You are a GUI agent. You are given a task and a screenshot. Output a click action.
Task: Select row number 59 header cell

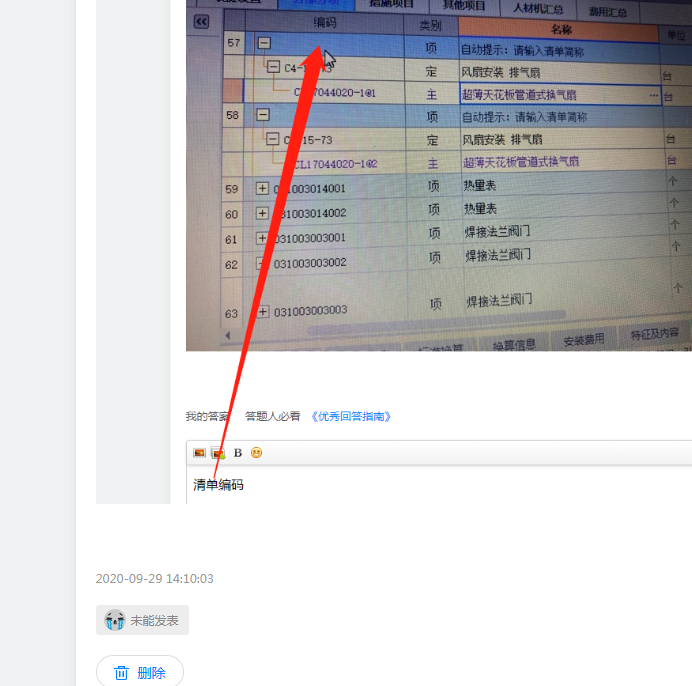(232, 189)
